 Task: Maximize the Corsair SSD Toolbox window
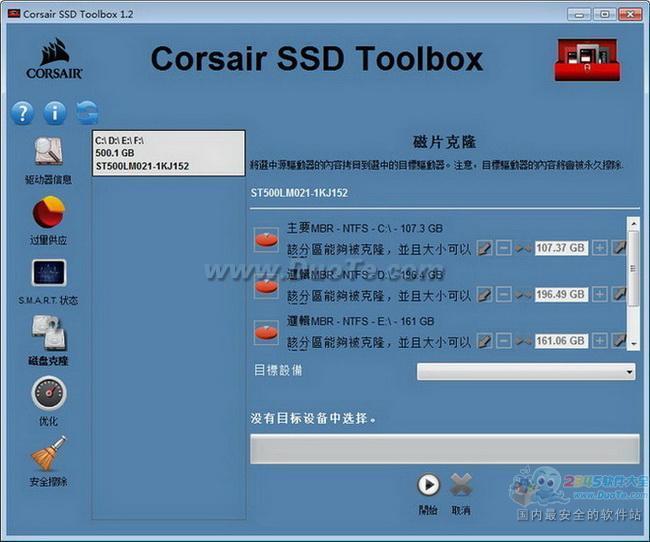click(x=604, y=15)
